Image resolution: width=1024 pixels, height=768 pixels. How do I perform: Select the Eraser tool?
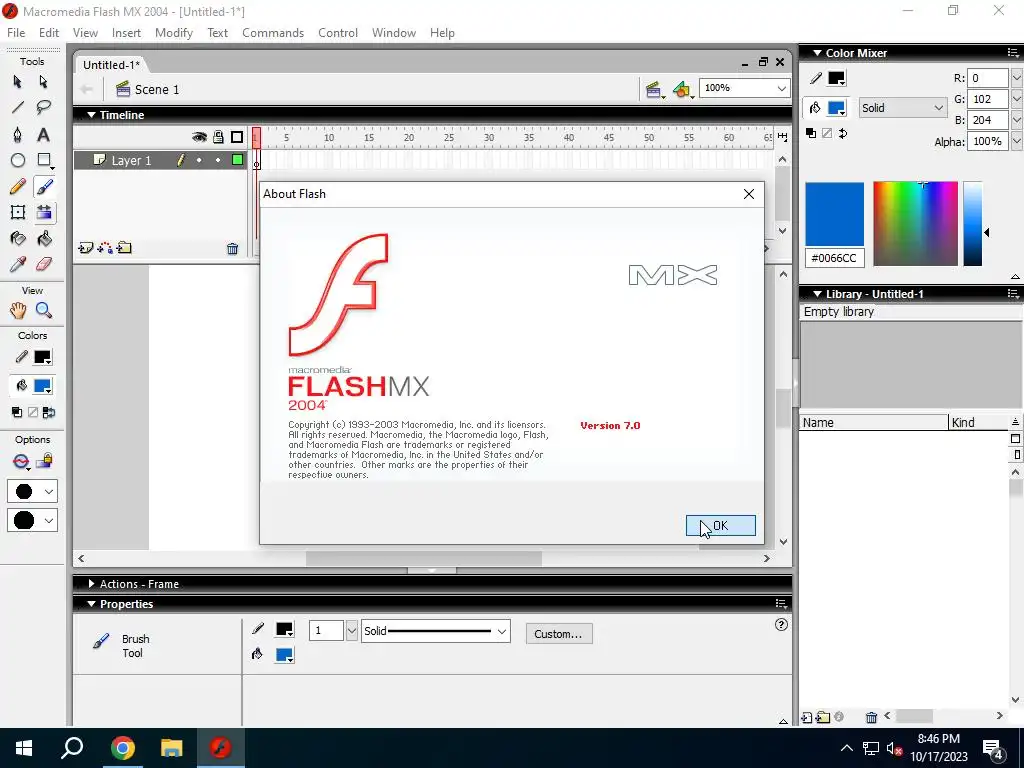pos(44,264)
